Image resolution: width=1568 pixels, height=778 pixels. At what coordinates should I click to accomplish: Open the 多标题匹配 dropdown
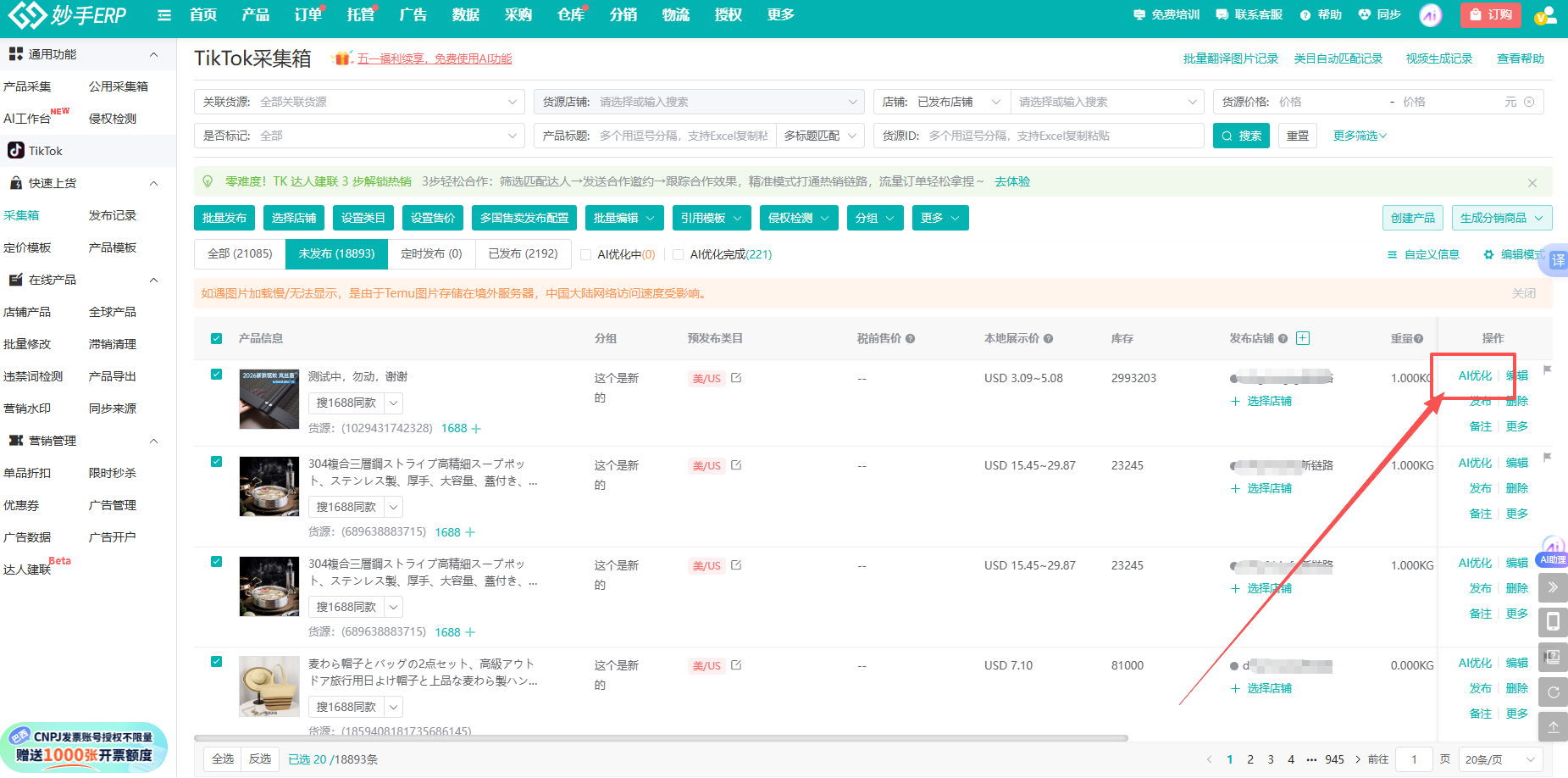click(x=820, y=136)
